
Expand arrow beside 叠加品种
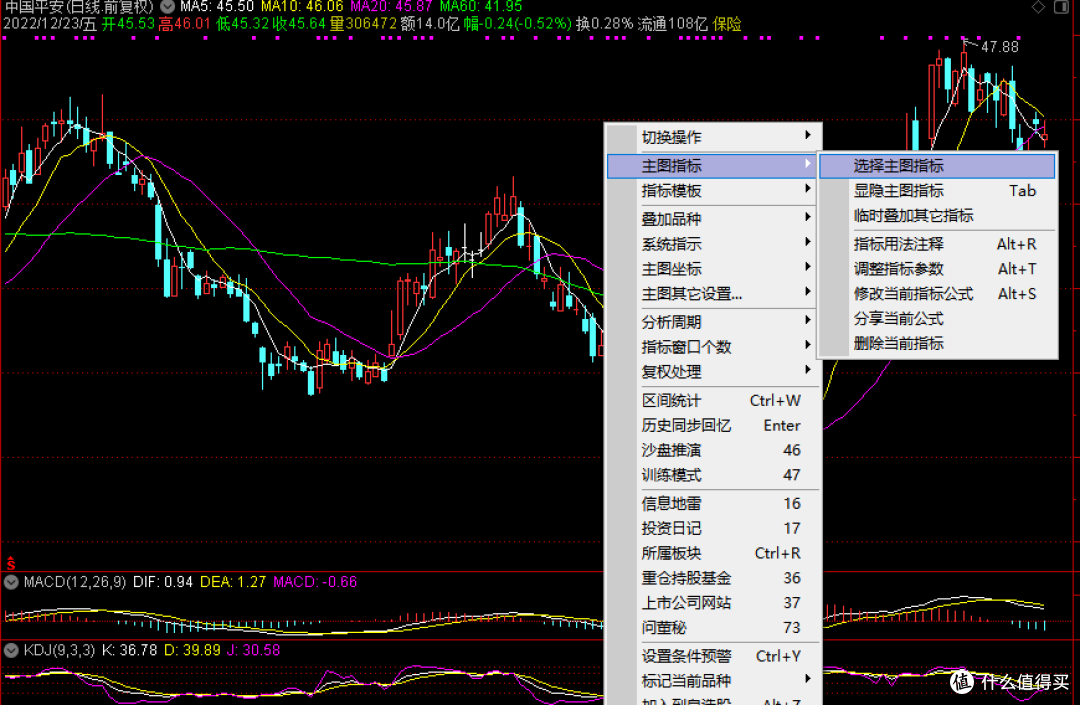pos(808,217)
